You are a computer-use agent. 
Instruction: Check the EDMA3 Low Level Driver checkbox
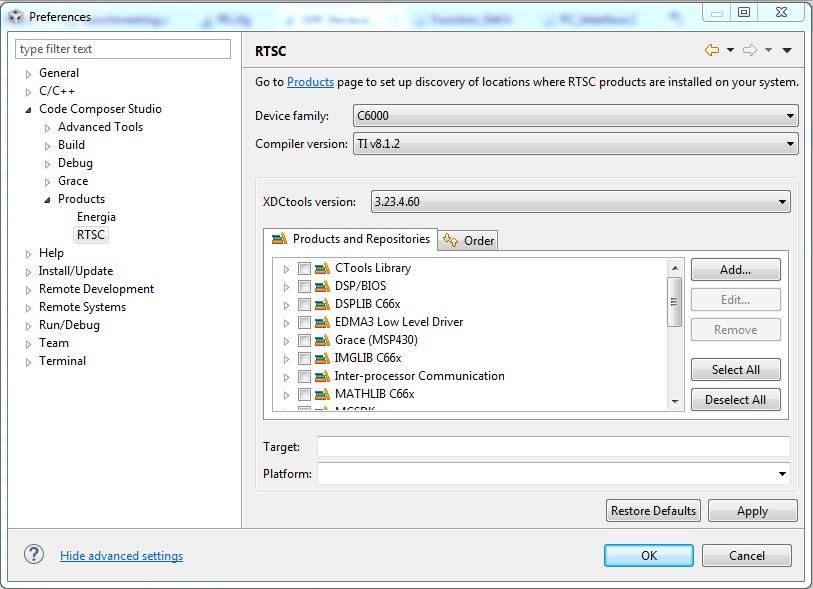(304, 322)
